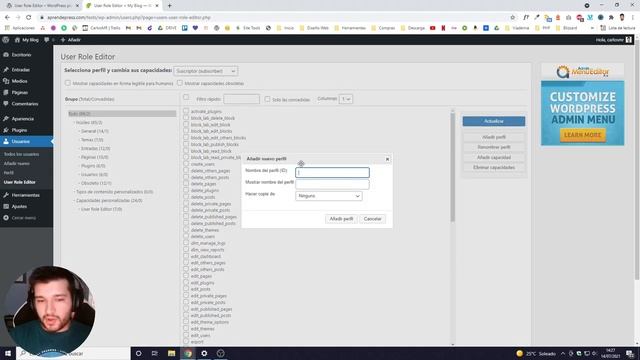Click Cancelar in the dialog
This screenshot has width=640, height=360.
pos(372,219)
